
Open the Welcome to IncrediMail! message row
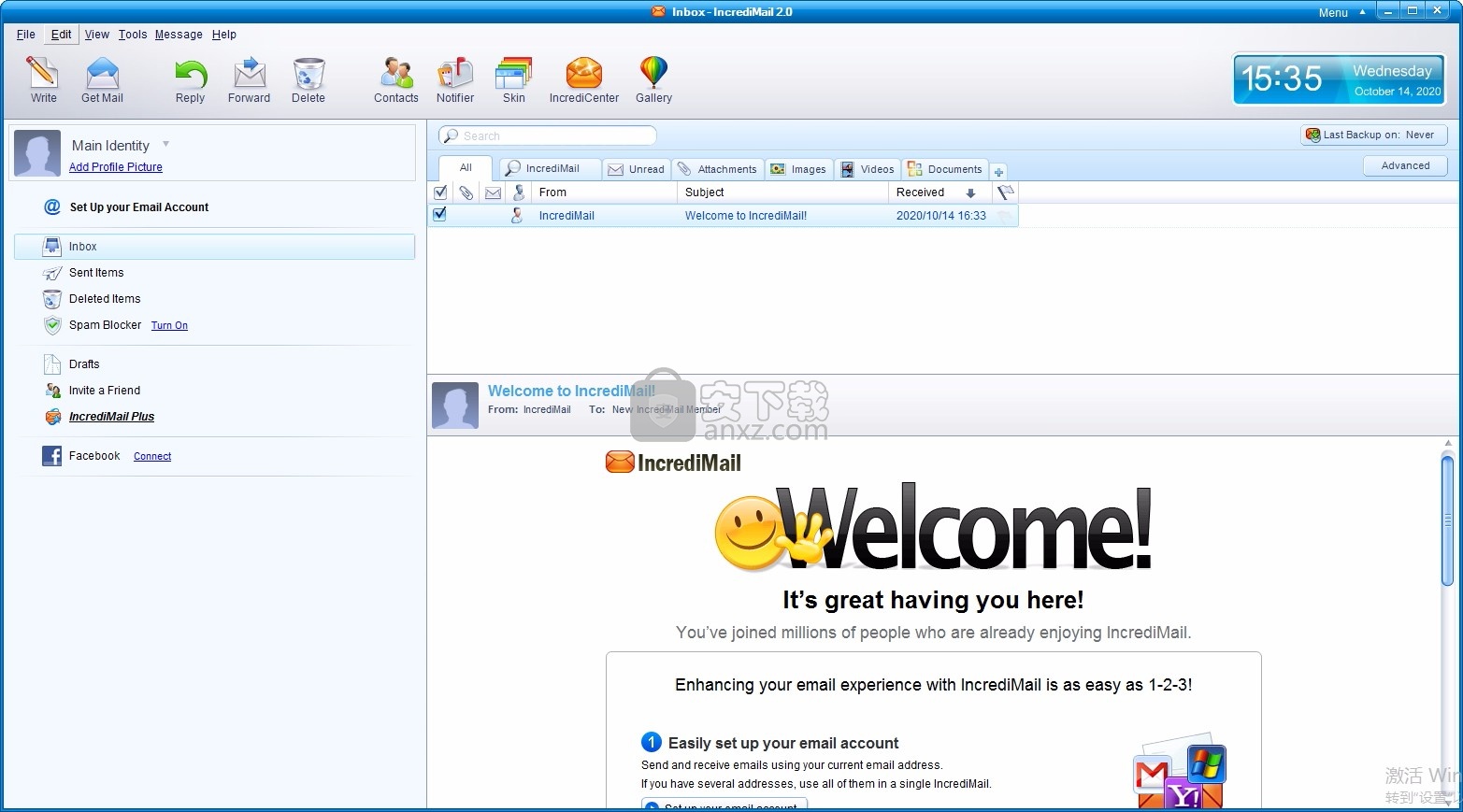coord(724,215)
